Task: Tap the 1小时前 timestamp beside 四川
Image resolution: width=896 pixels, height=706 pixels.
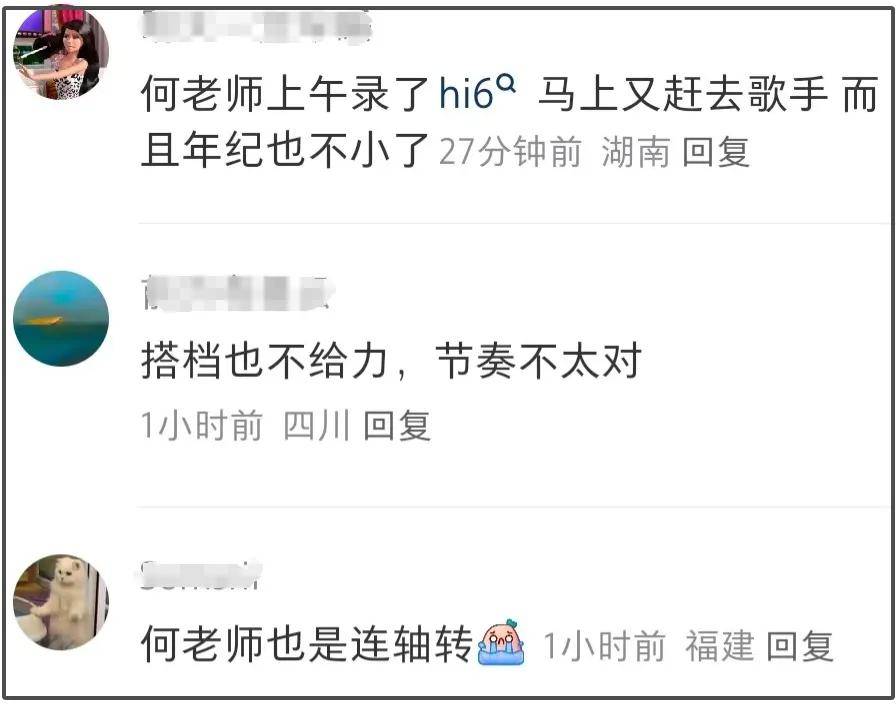Action: pyautogui.click(x=202, y=426)
